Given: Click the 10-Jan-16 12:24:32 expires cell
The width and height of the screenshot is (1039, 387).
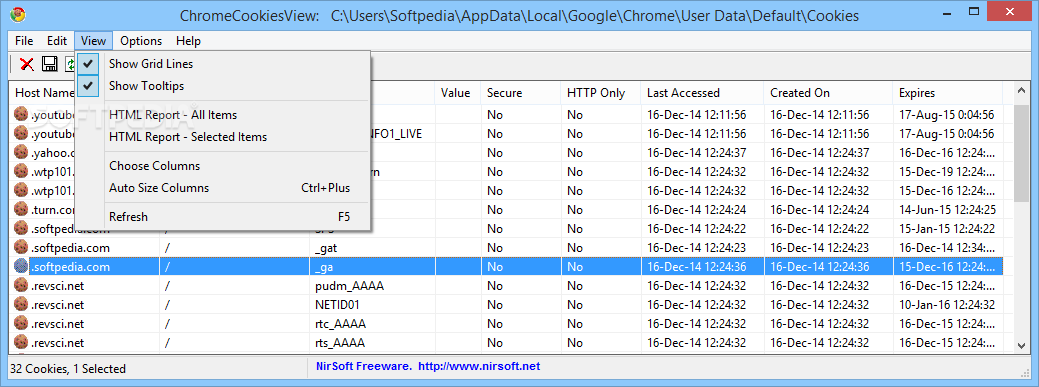Looking at the screenshot, I should tap(947, 305).
